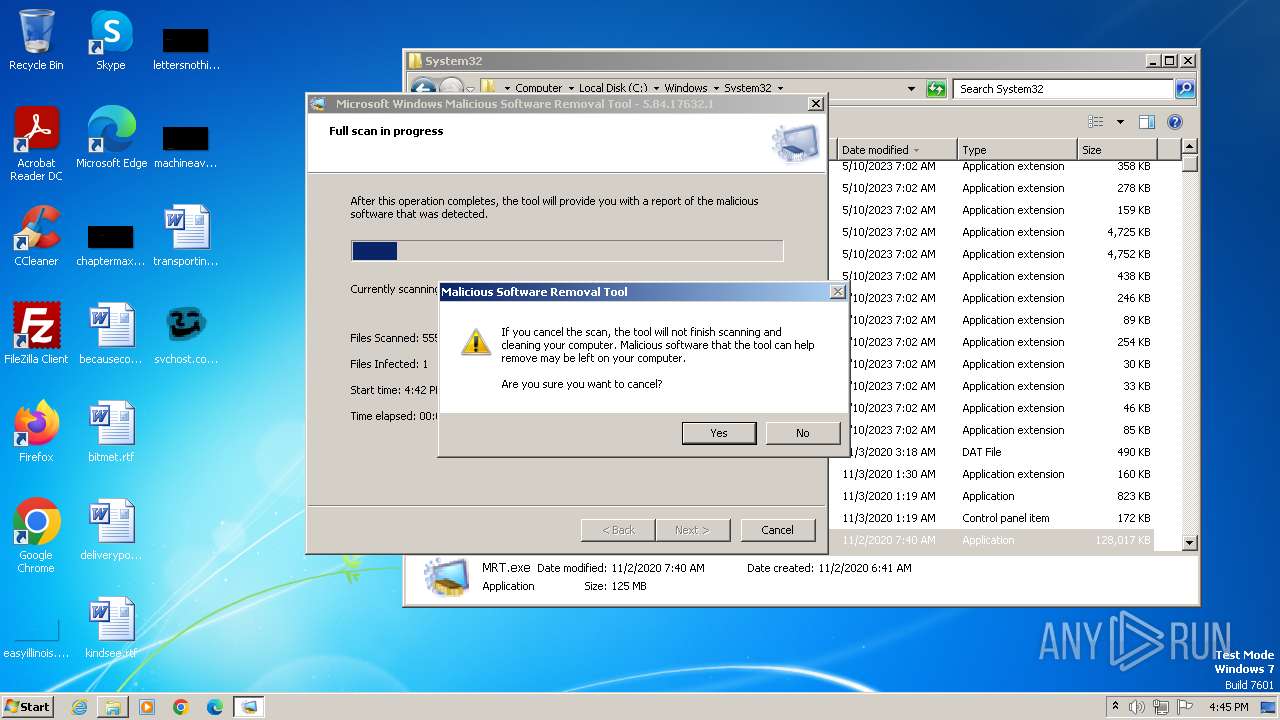Expand the Computer breadcrumb dropdown arrow

point(571,88)
